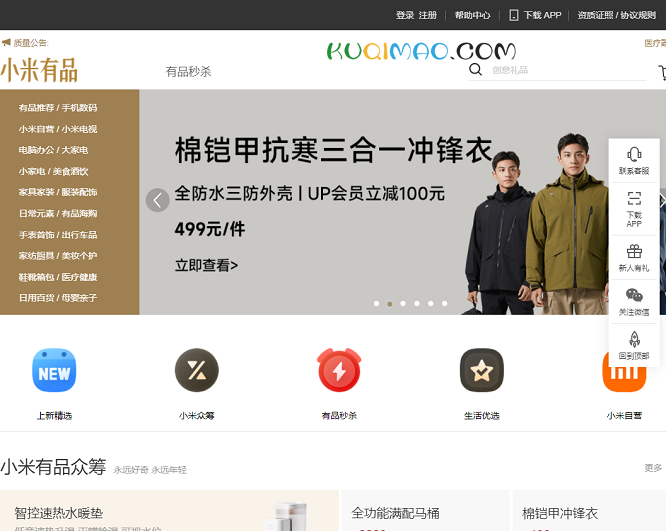666x531 pixels.
Task: Click 有品秒杀 nav link in header
Action: coord(188,71)
